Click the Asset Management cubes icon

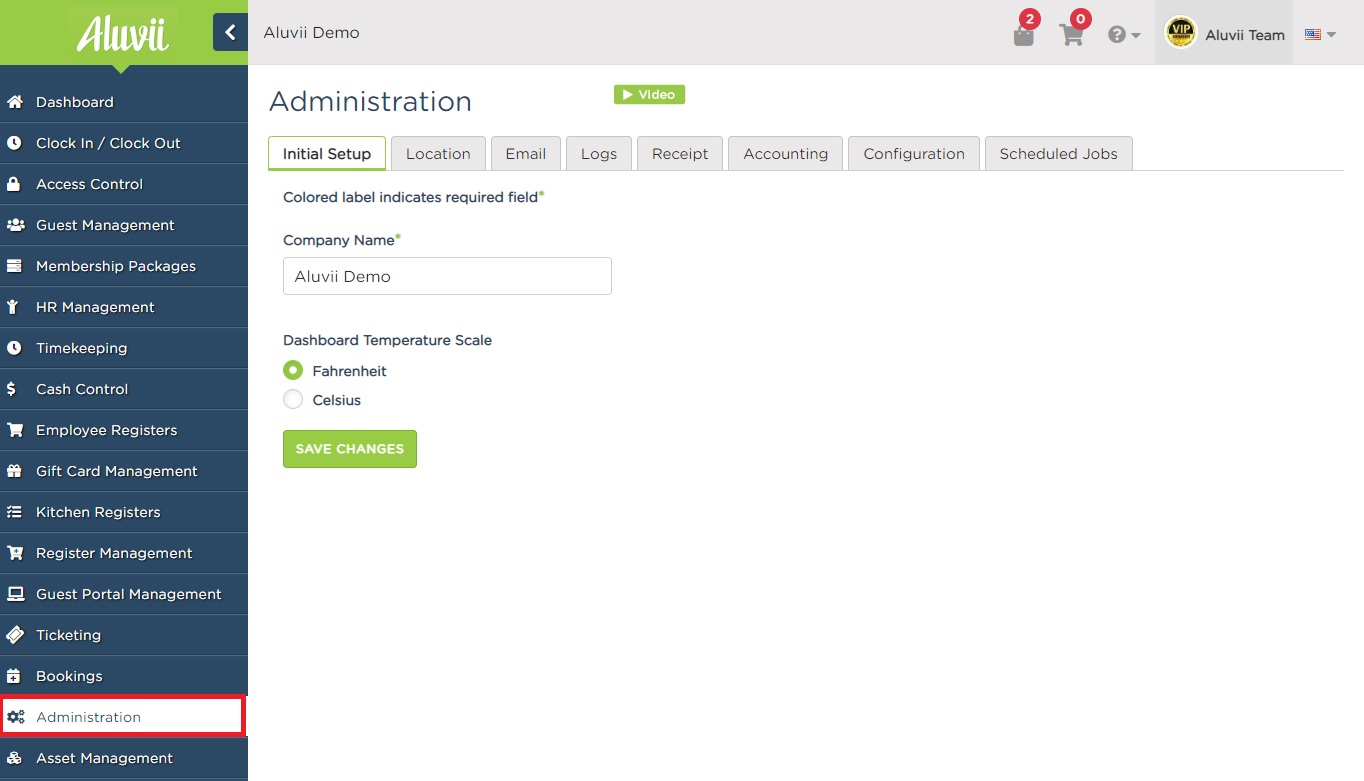coord(15,758)
